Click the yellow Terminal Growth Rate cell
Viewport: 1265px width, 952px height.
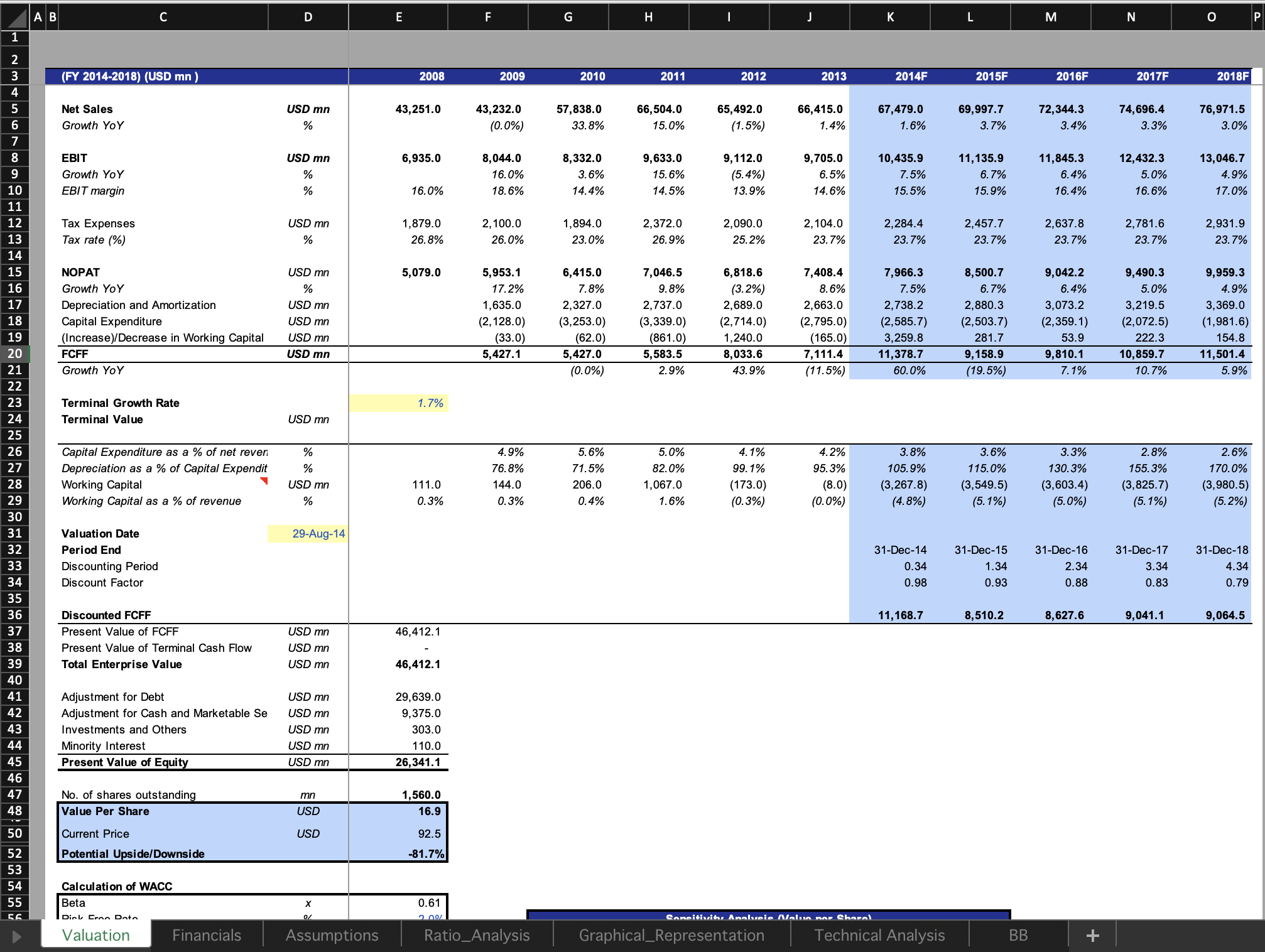coord(398,403)
